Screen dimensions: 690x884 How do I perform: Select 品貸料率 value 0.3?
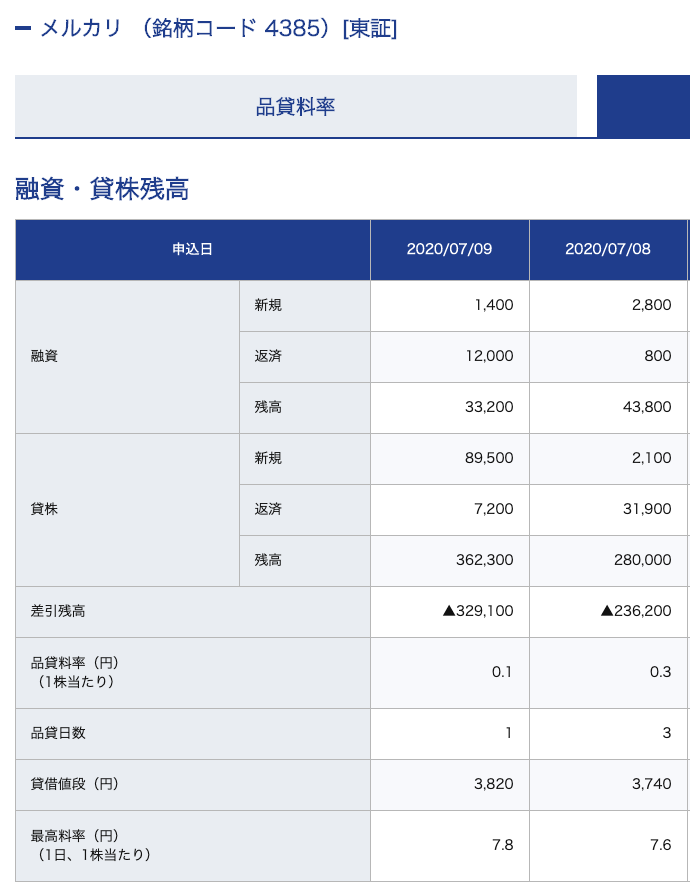pyautogui.click(x=660, y=672)
